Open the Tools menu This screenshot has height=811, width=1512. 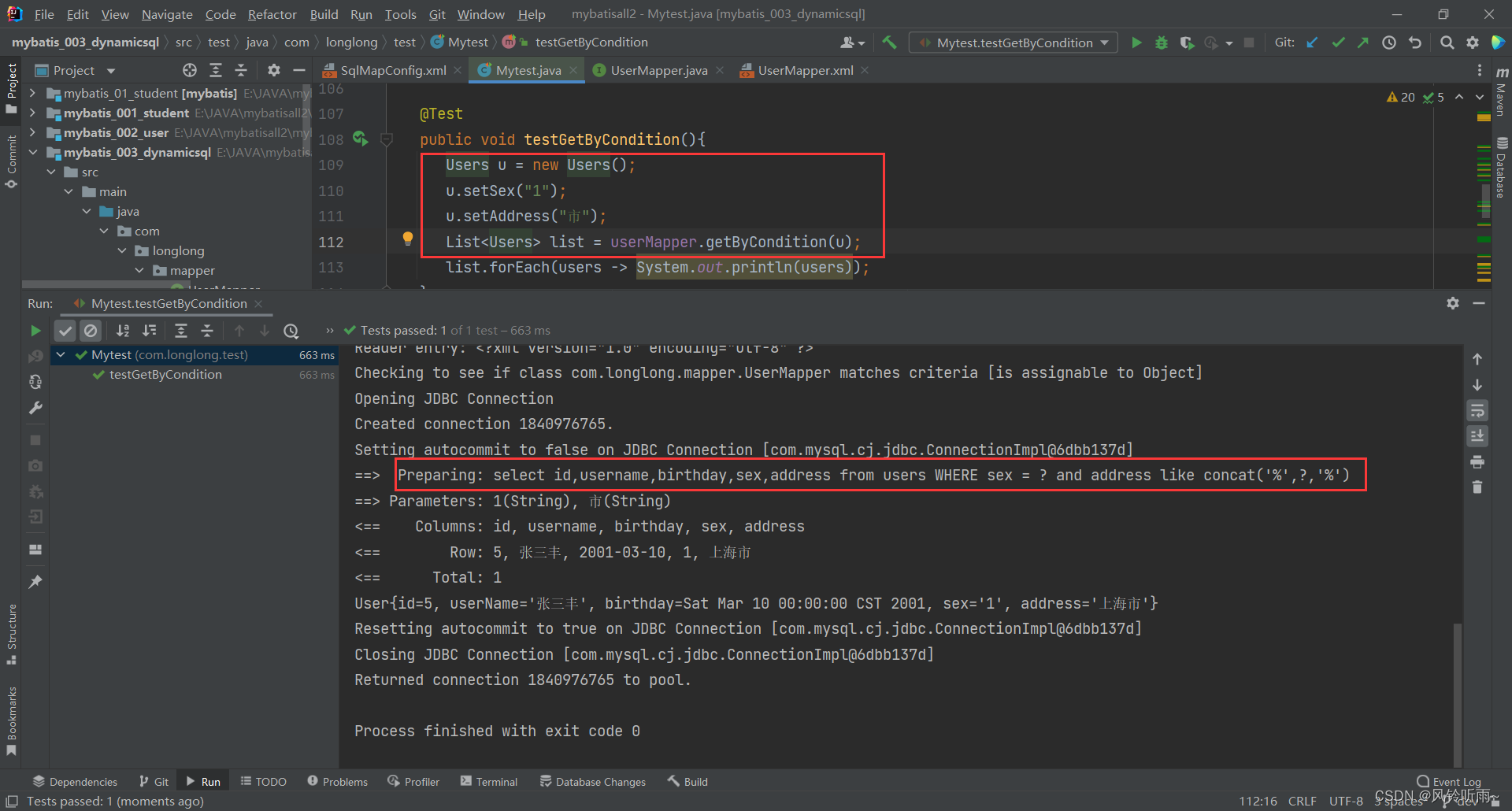coord(400,14)
